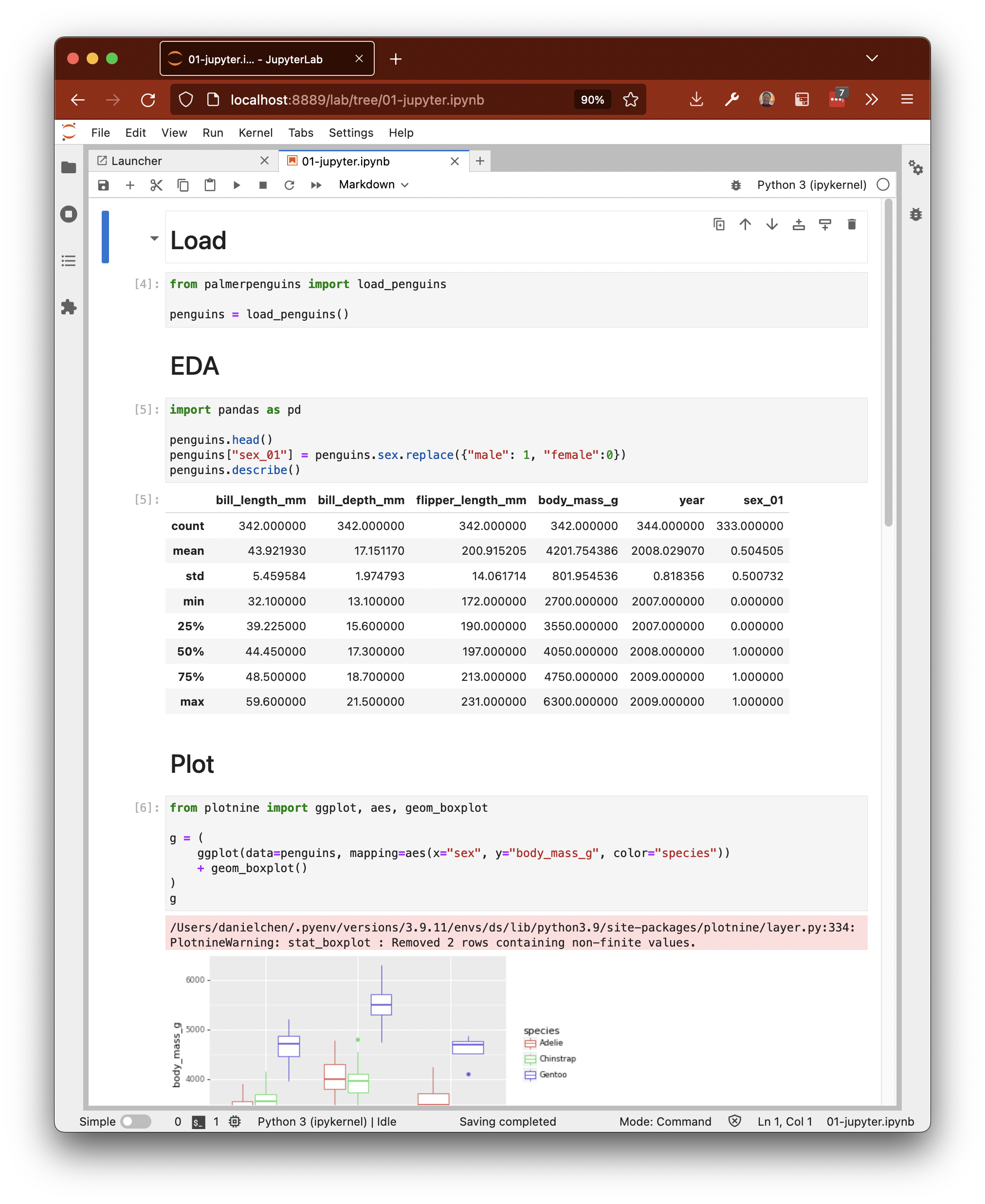This screenshot has width=985, height=1204.
Task: Expand the Firefox overflow toolbar chevron
Action: pyautogui.click(x=872, y=100)
